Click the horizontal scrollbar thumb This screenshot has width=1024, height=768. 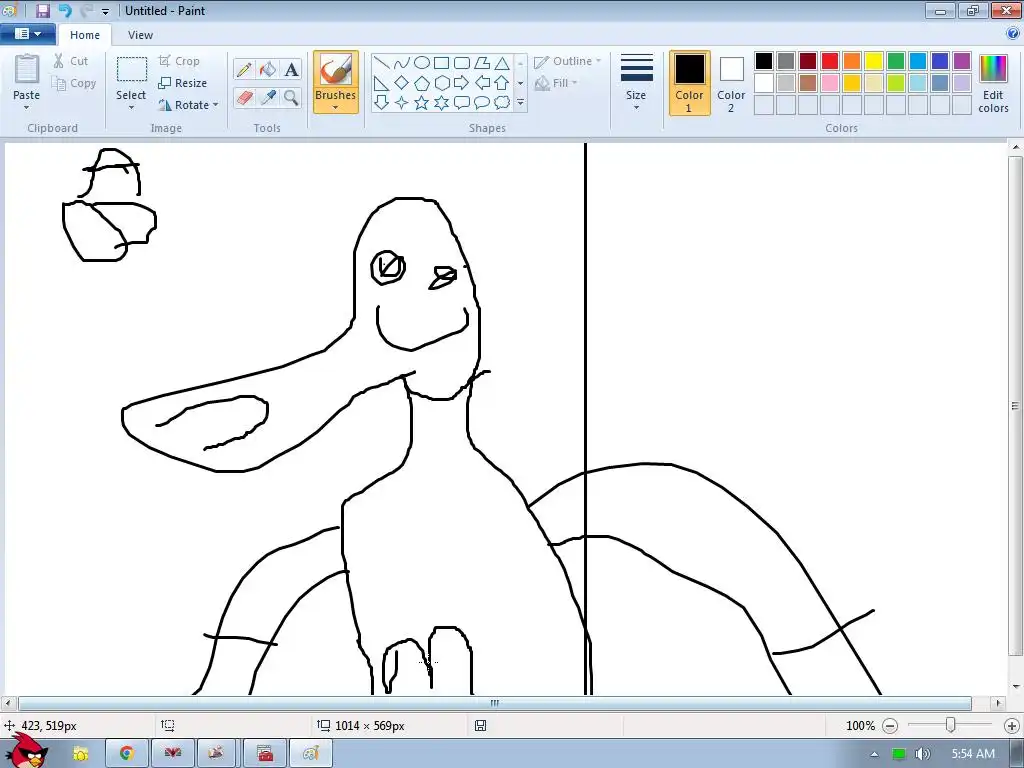pos(494,703)
